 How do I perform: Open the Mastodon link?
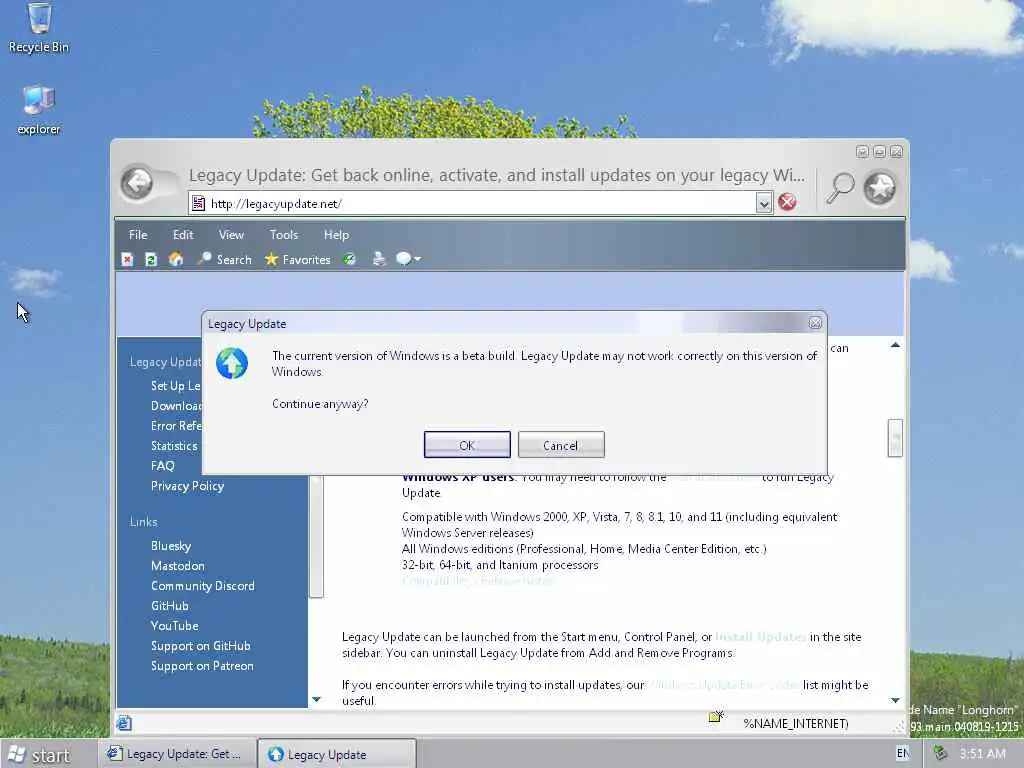tap(178, 566)
